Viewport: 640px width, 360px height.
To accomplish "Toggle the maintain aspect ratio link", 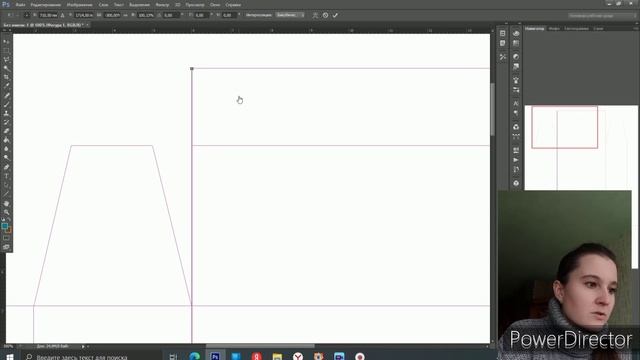I will pos(126,15).
